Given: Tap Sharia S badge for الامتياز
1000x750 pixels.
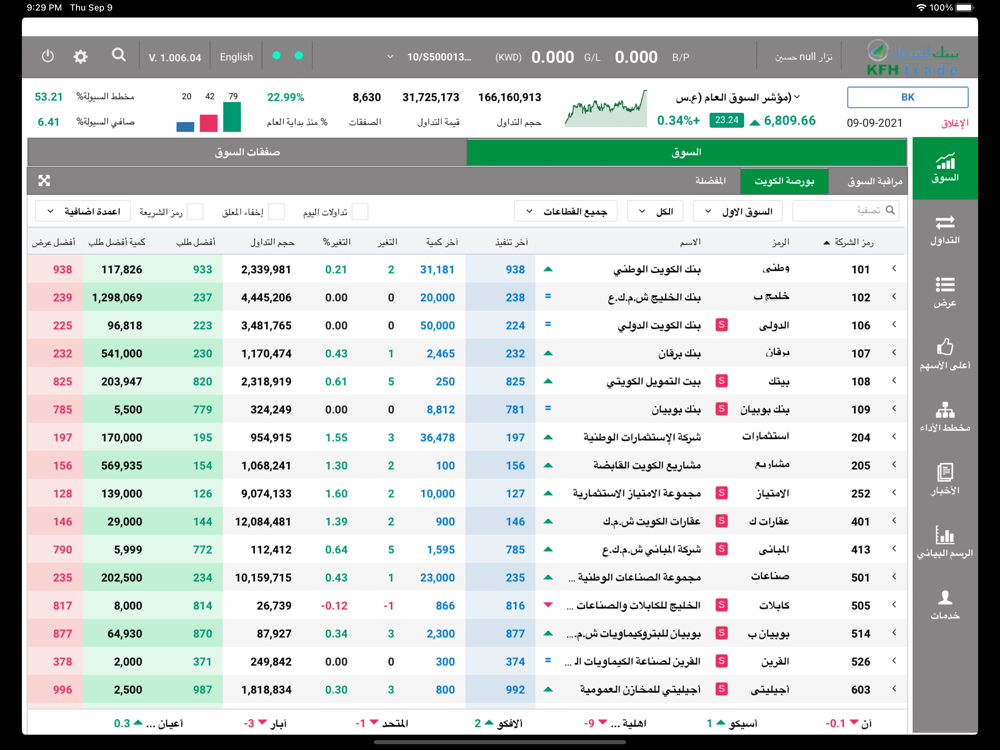Looking at the screenshot, I should tap(721, 493).
